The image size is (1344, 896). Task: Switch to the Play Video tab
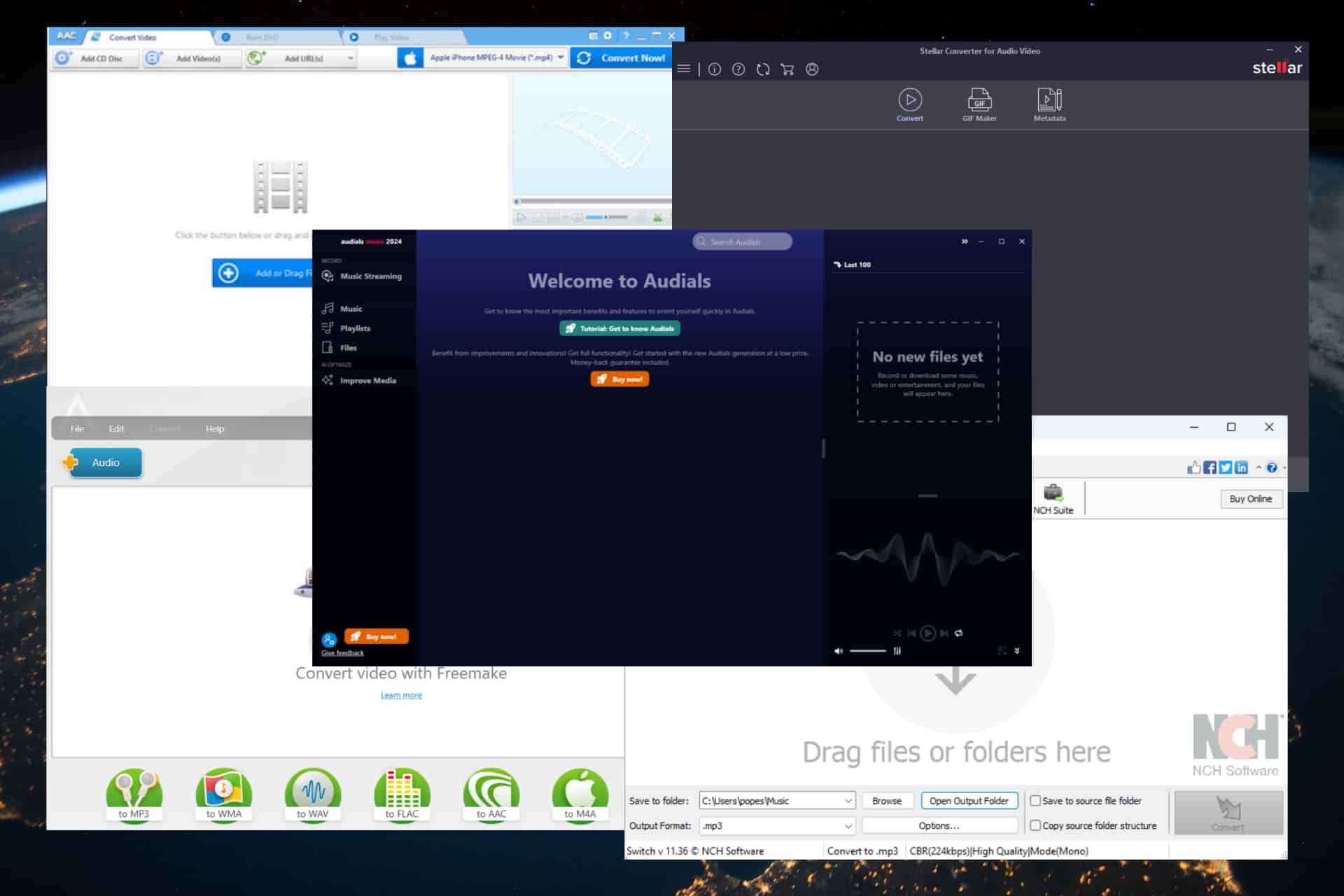(405, 37)
